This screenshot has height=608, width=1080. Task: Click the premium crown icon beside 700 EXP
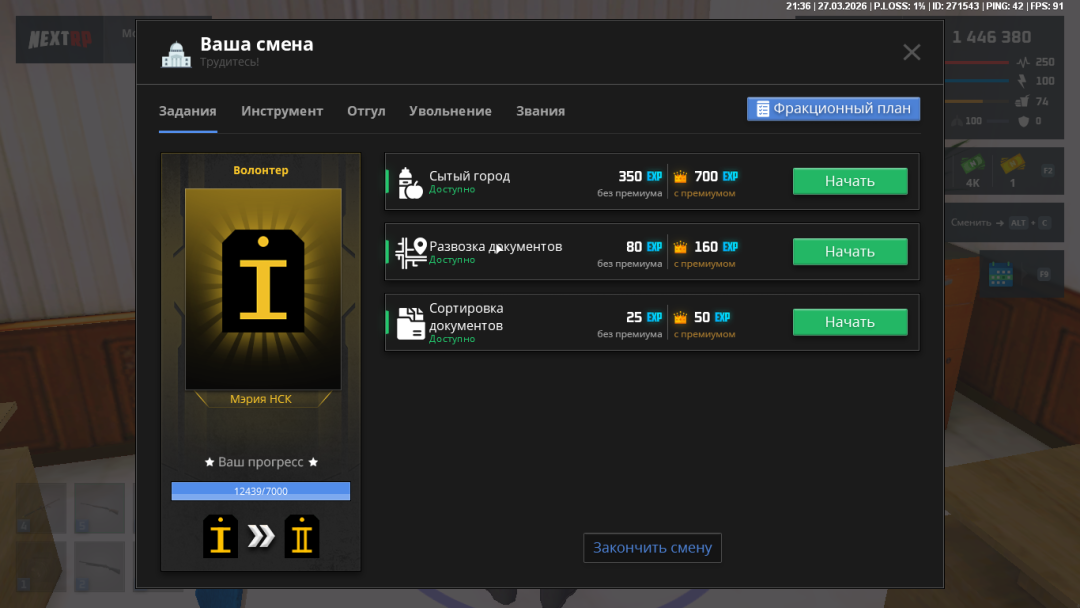tap(681, 177)
